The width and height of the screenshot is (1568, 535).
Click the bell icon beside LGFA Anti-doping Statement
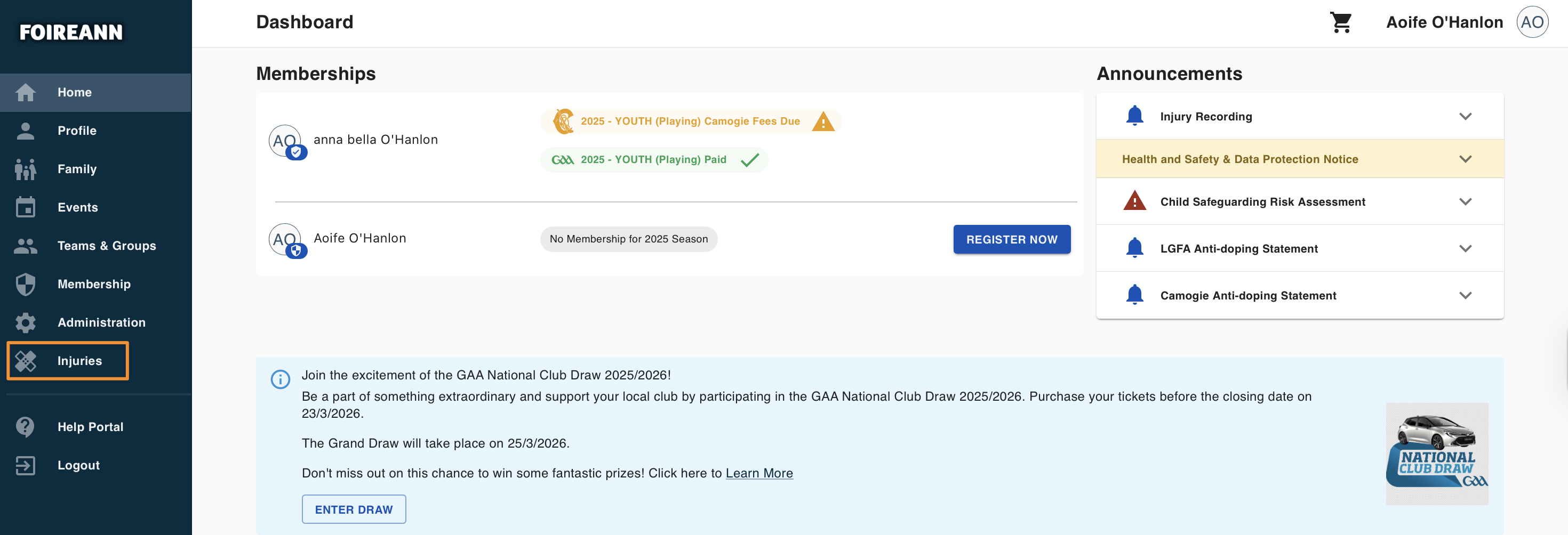[x=1134, y=247]
